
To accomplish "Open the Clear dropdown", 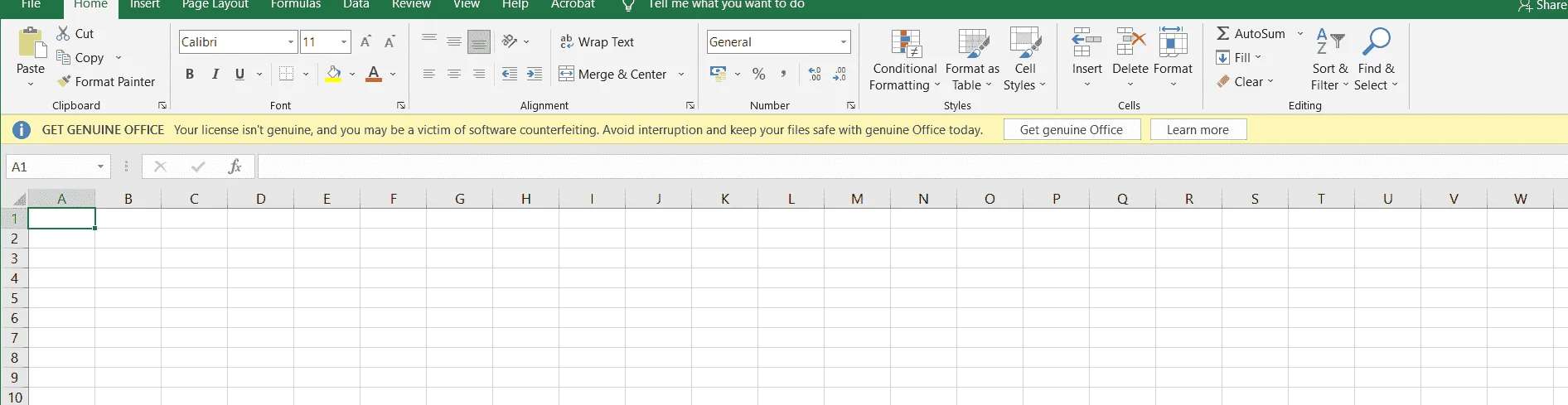I will coord(1246,81).
